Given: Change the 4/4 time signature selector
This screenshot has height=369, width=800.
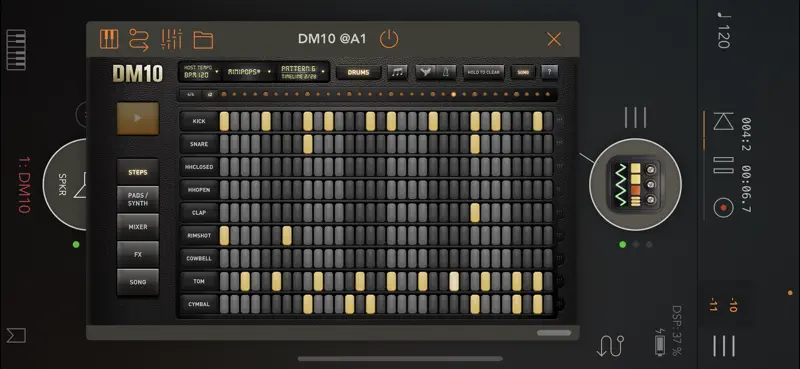Looking at the screenshot, I should click(x=191, y=94).
